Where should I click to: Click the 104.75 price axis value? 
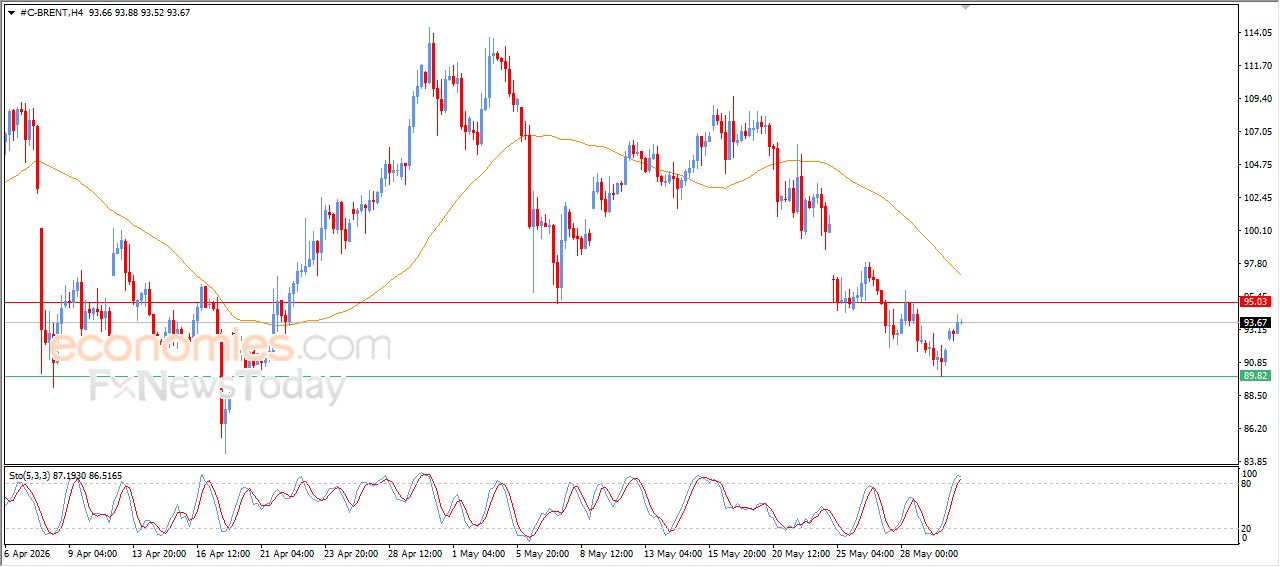(1257, 165)
